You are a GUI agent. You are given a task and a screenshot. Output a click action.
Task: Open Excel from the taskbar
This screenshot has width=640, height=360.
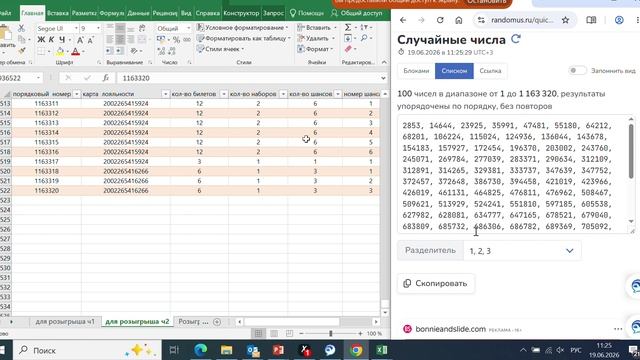pyautogui.click(x=382, y=350)
